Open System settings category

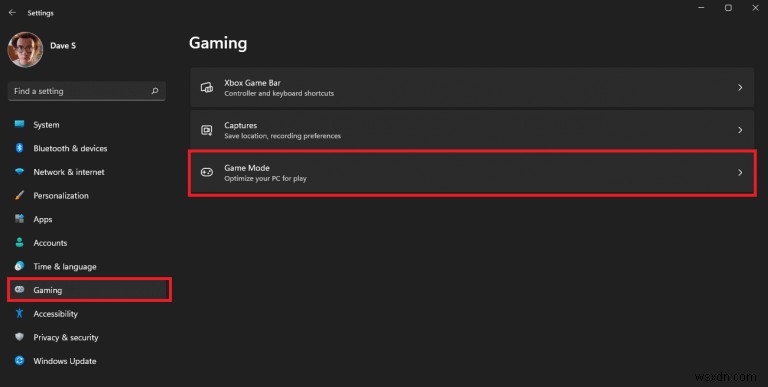tap(46, 125)
